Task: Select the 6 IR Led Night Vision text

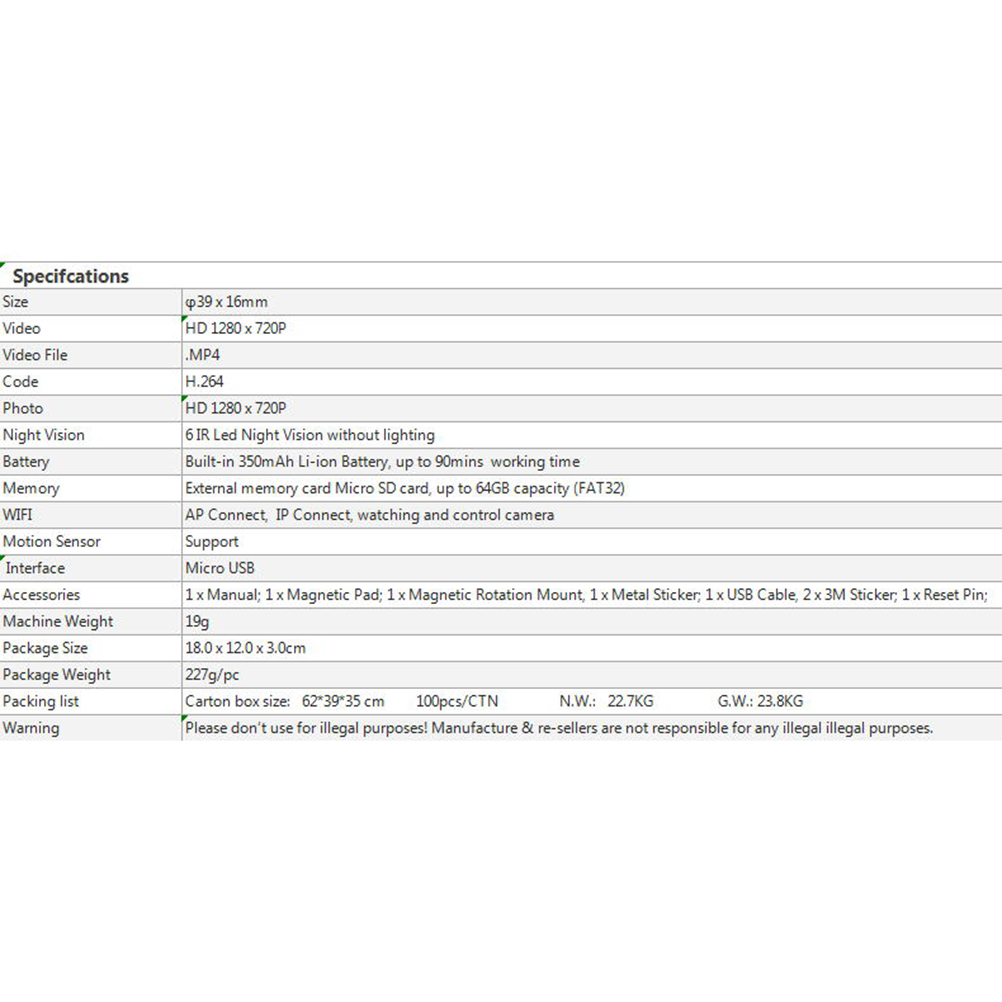Action: 310,435
